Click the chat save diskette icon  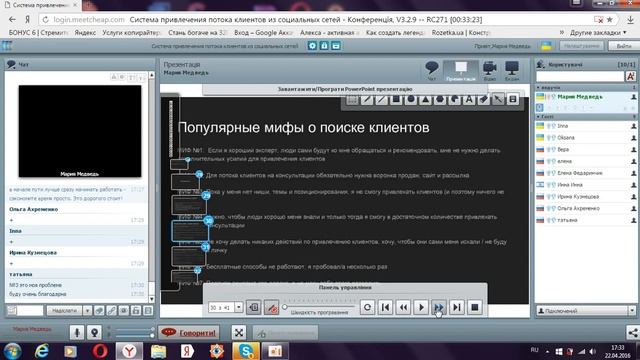point(148,311)
